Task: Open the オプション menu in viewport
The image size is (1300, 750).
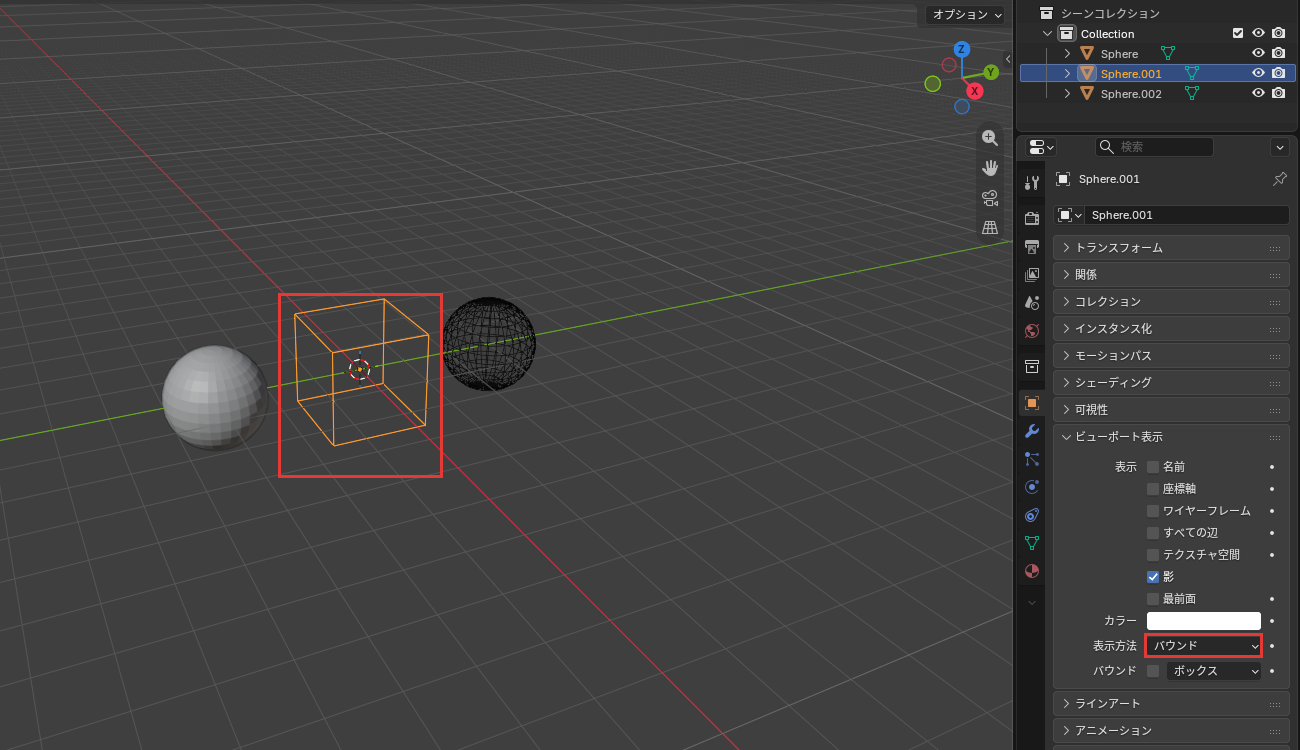Action: pyautogui.click(x=964, y=15)
